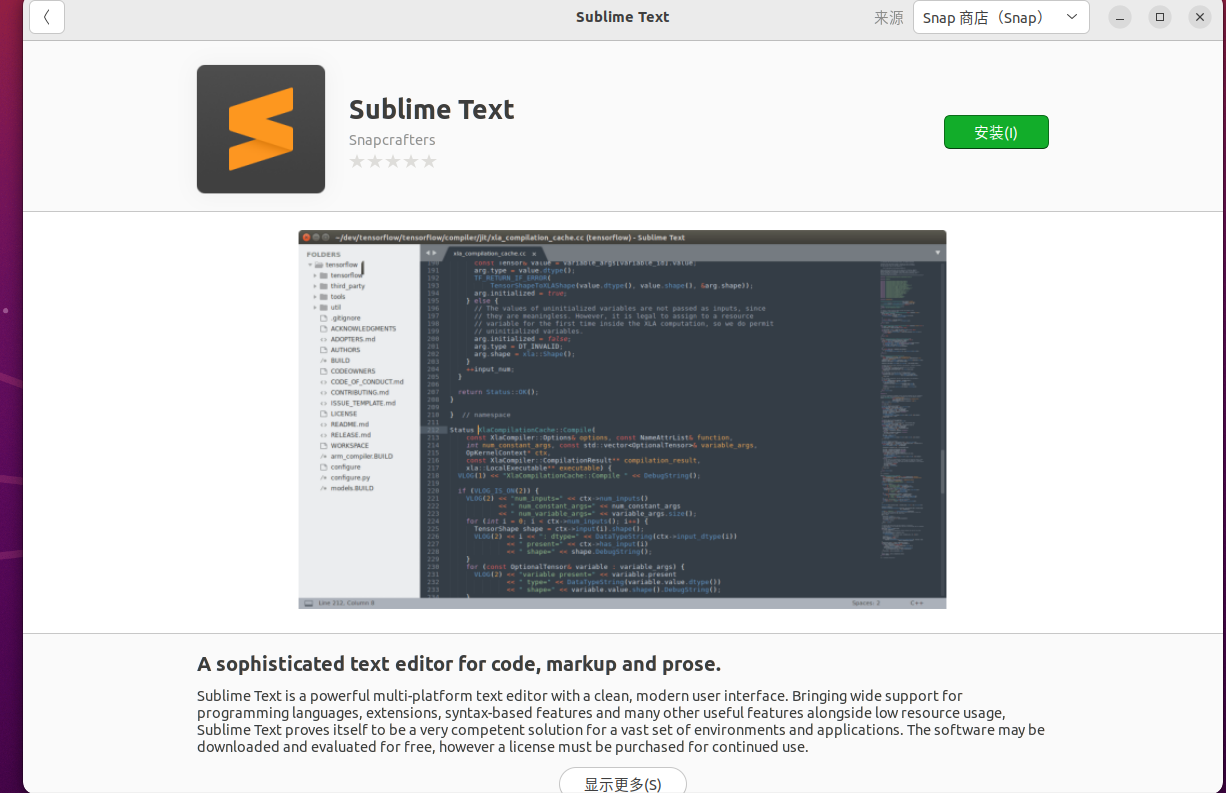This screenshot has height=793, width=1226.
Task: Rate Sublime Text with full five stars
Action: [429, 160]
